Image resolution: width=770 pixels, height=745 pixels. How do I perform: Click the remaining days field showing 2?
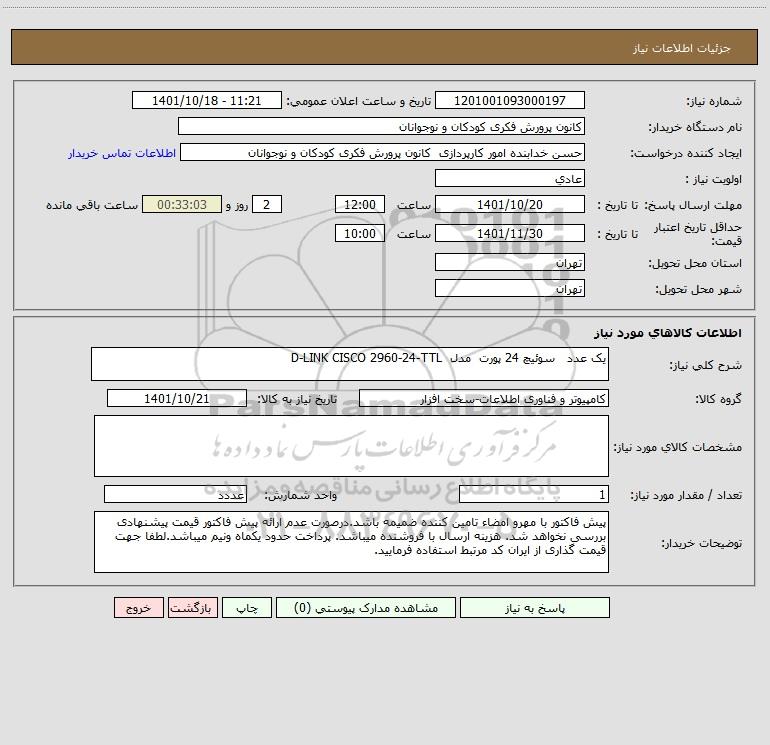[x=267, y=205]
